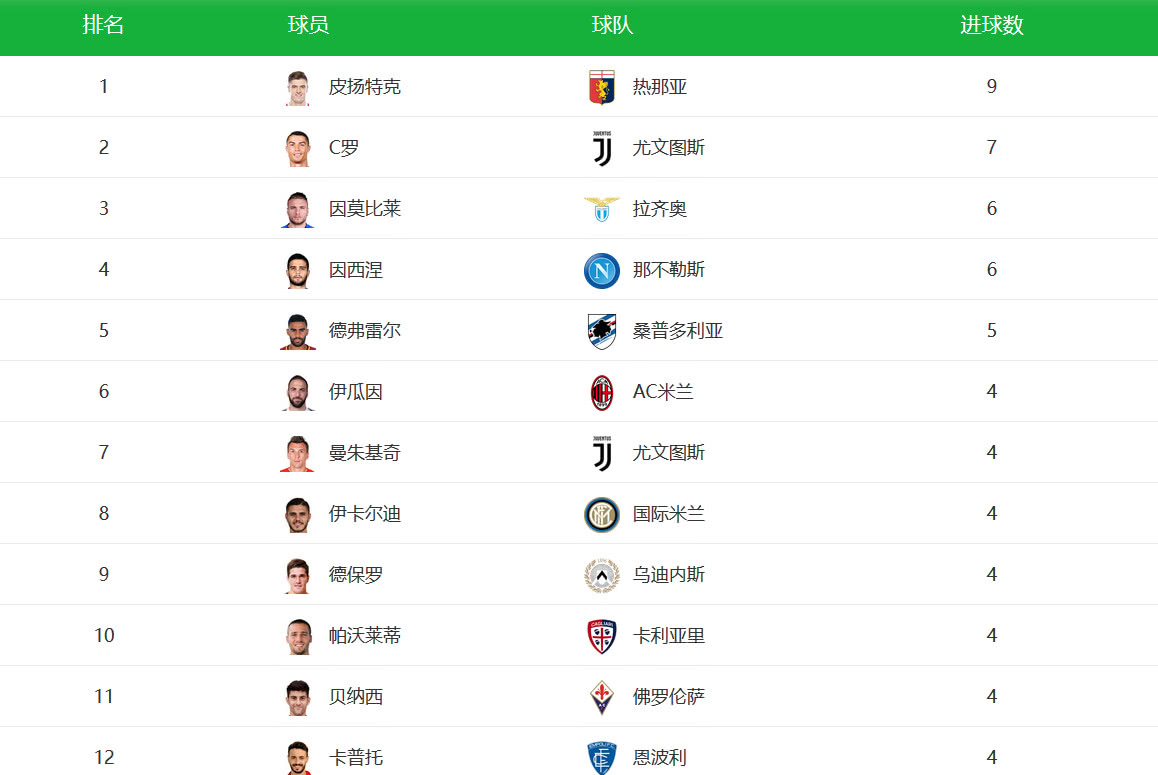The image size is (1158, 775).
Task: Click the Genoa club crest icon
Action: [602, 87]
